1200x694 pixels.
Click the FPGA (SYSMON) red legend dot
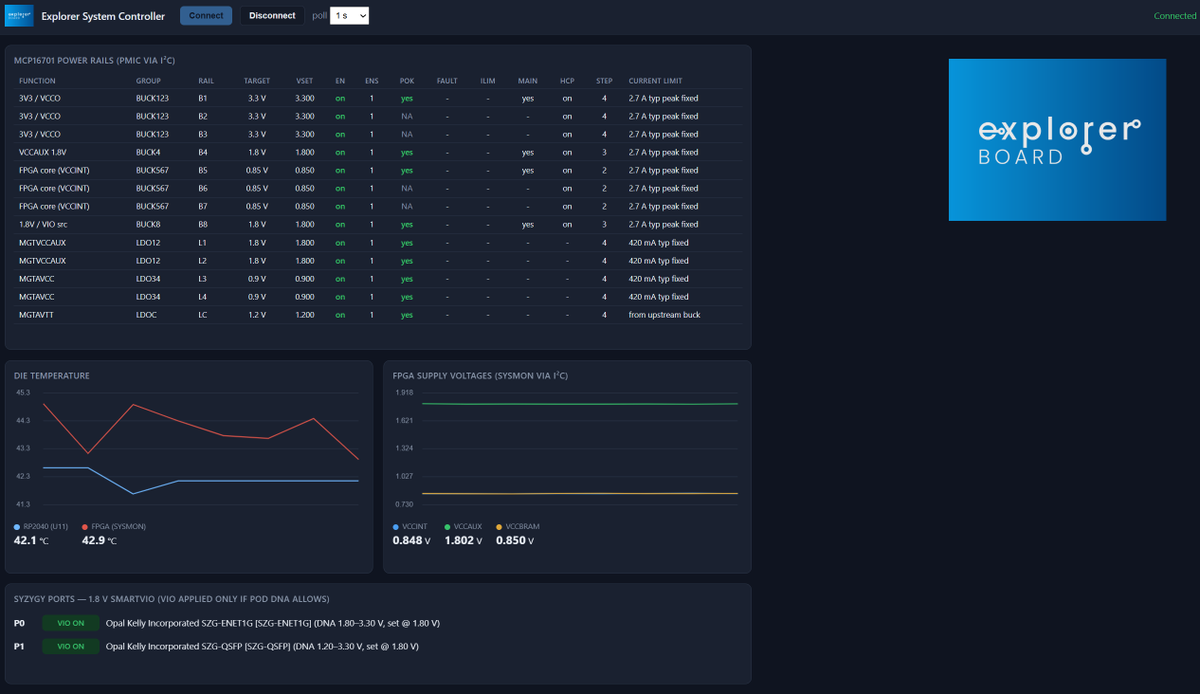(x=85, y=526)
